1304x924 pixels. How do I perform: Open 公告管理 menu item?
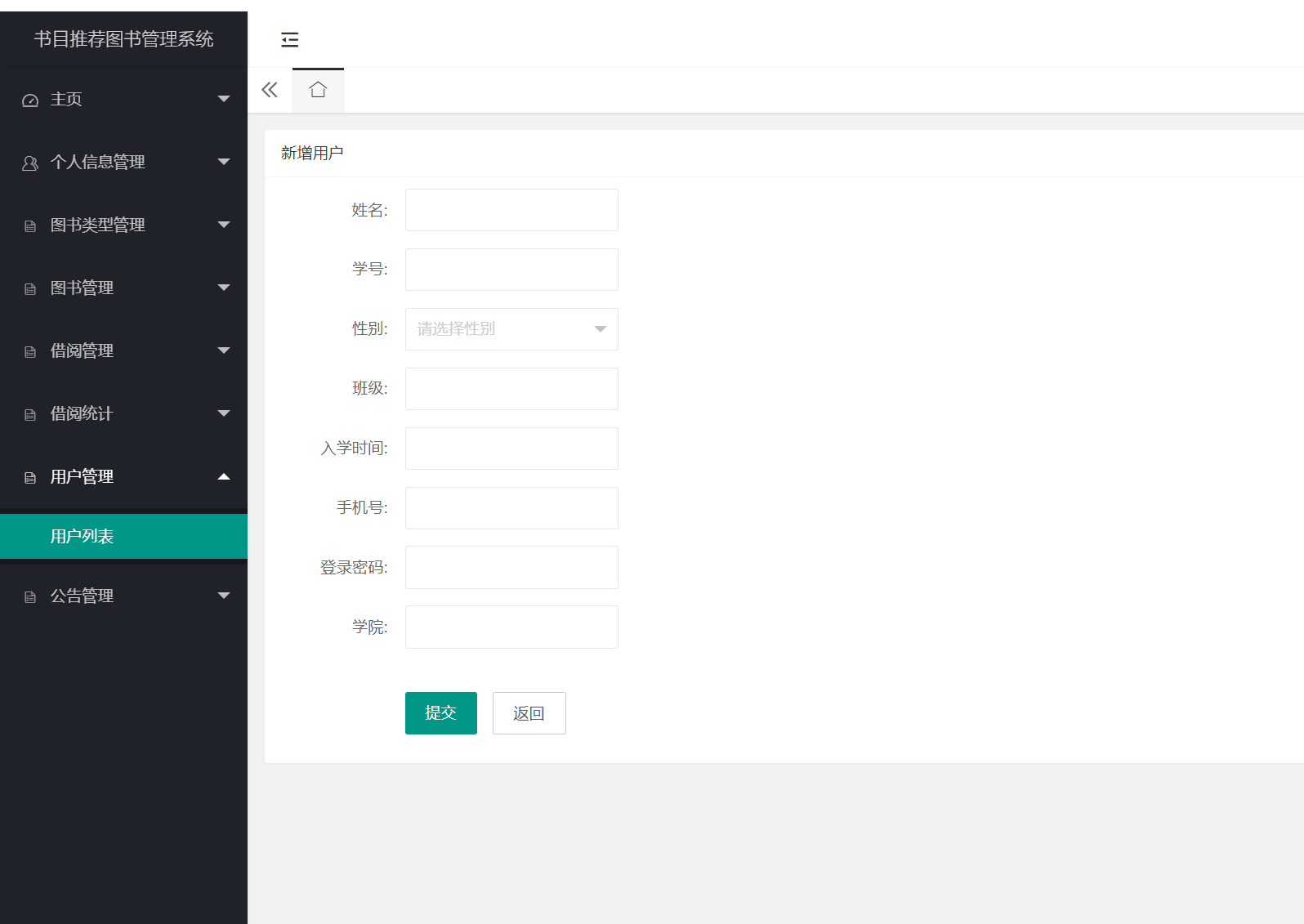coord(123,596)
